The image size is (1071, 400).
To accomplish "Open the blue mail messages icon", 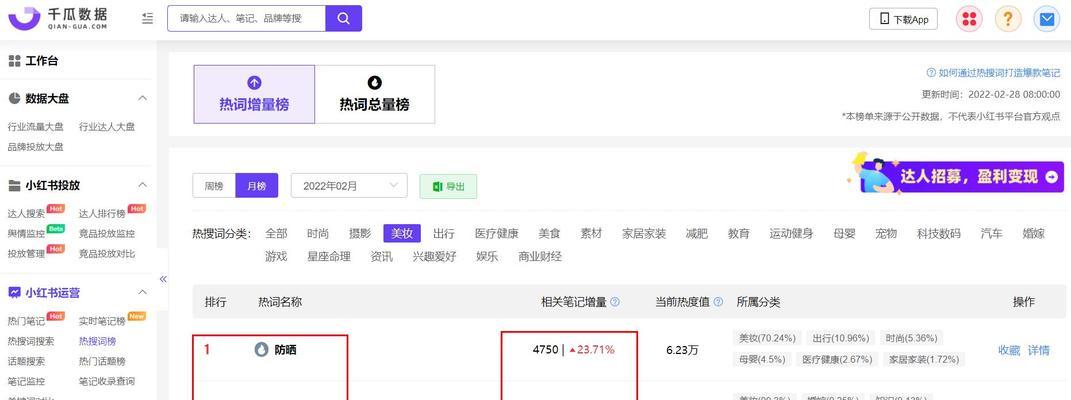I will pos(1046,19).
